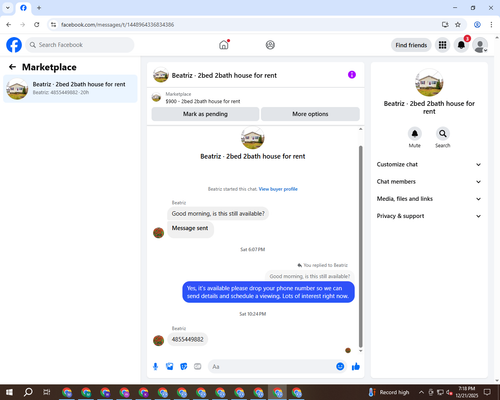Screen dimensions: 500x400
Task: Open Chrome profile icon
Action: pos(477,25)
